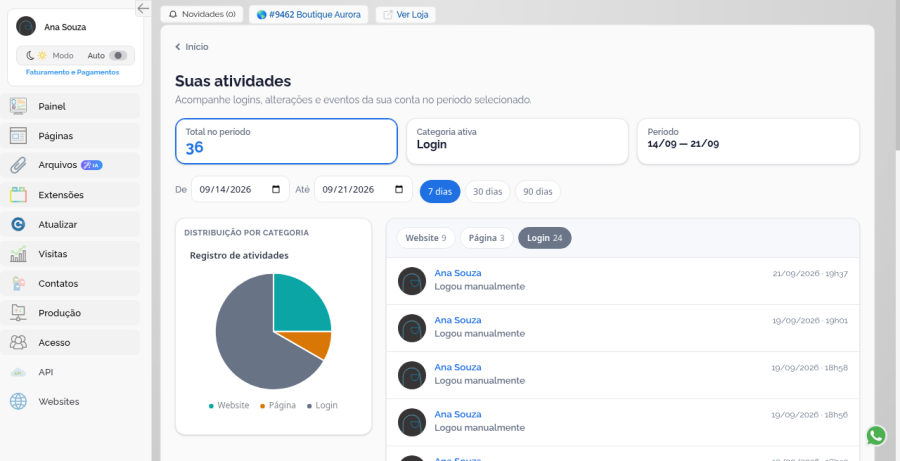Open the WhatsApp chat icon

pyautogui.click(x=876, y=436)
